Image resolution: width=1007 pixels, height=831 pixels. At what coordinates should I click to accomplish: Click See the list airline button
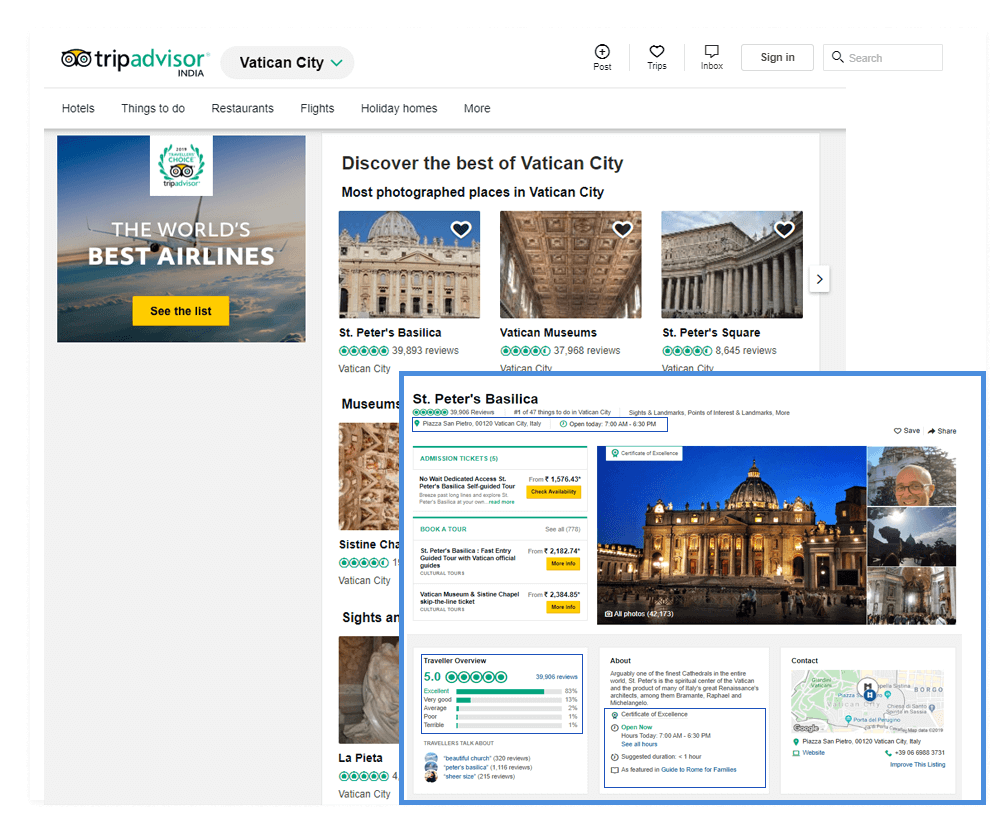[180, 311]
